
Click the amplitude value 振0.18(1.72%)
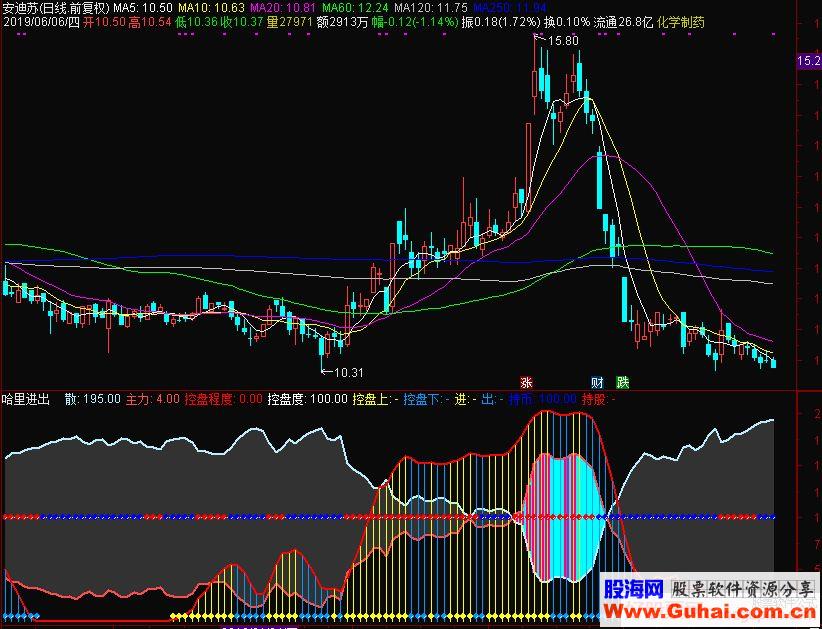tap(501, 23)
